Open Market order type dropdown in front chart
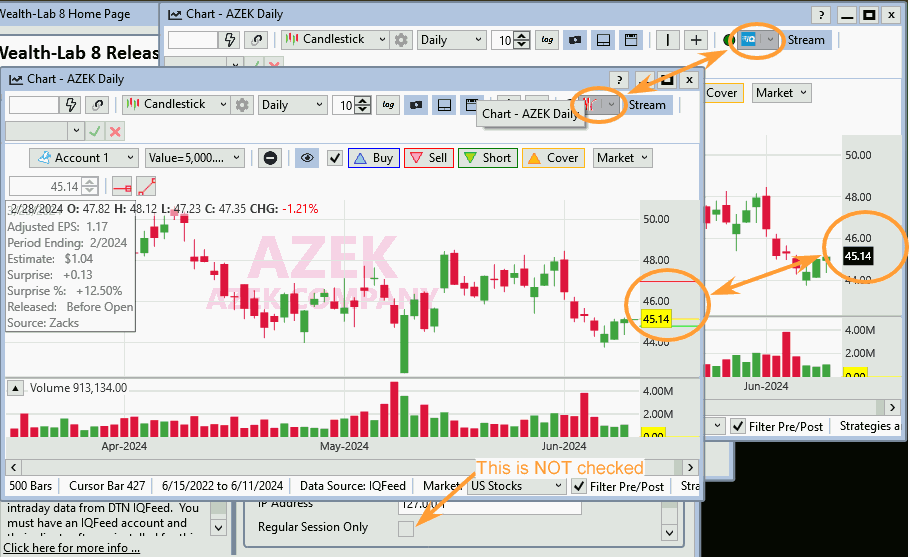Screen dimensions: 910x557 click(x=622, y=158)
